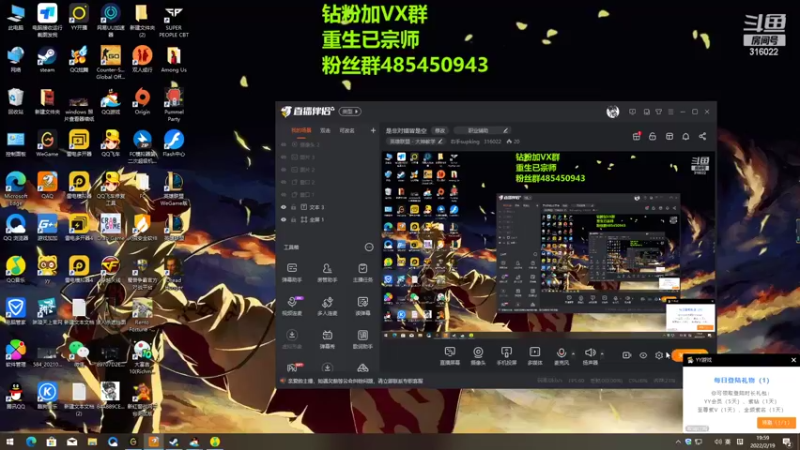The image size is (800, 450).
Task: Show hidden system tray icons
Action: [678, 442]
